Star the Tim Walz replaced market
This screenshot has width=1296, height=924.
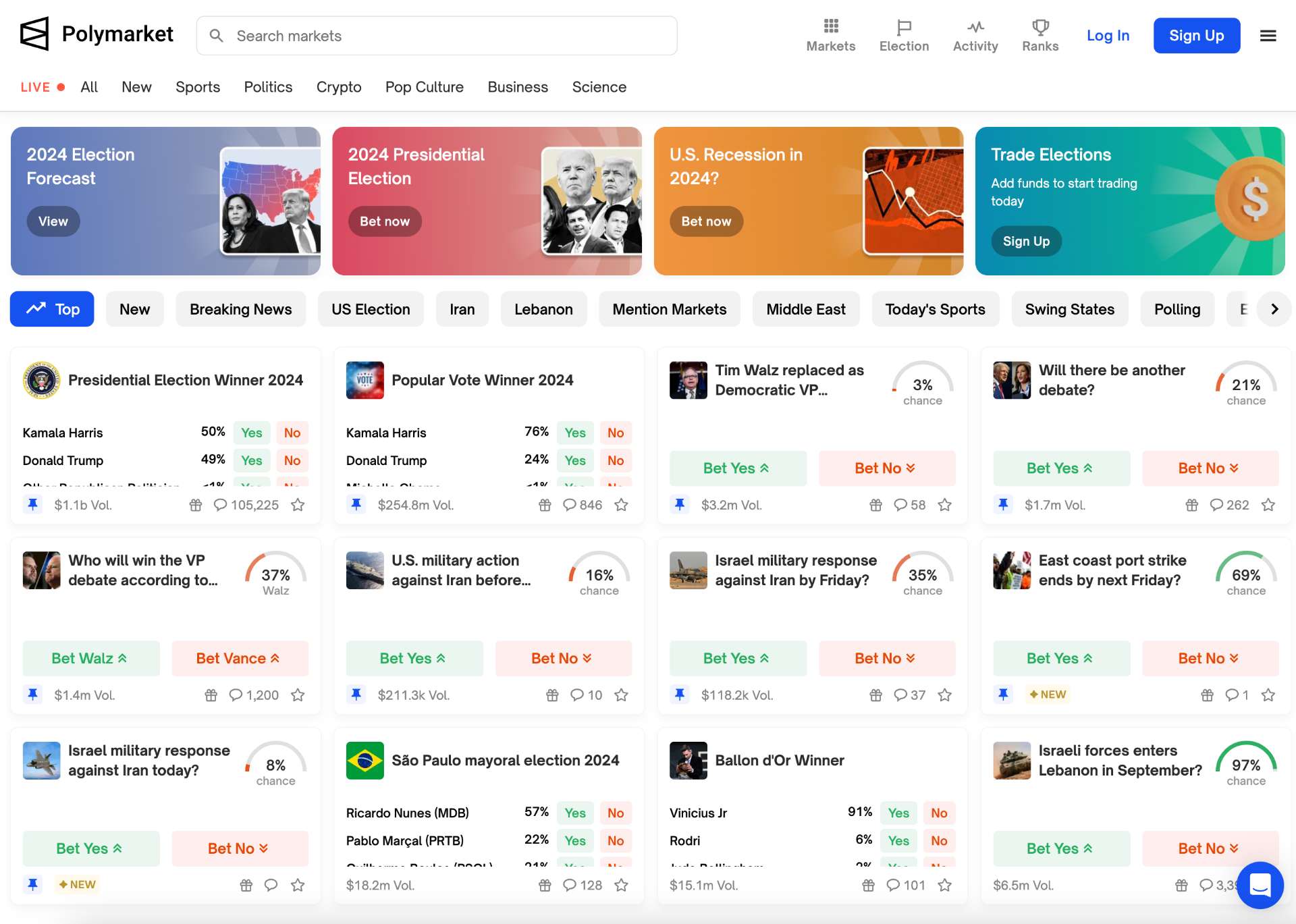944,505
